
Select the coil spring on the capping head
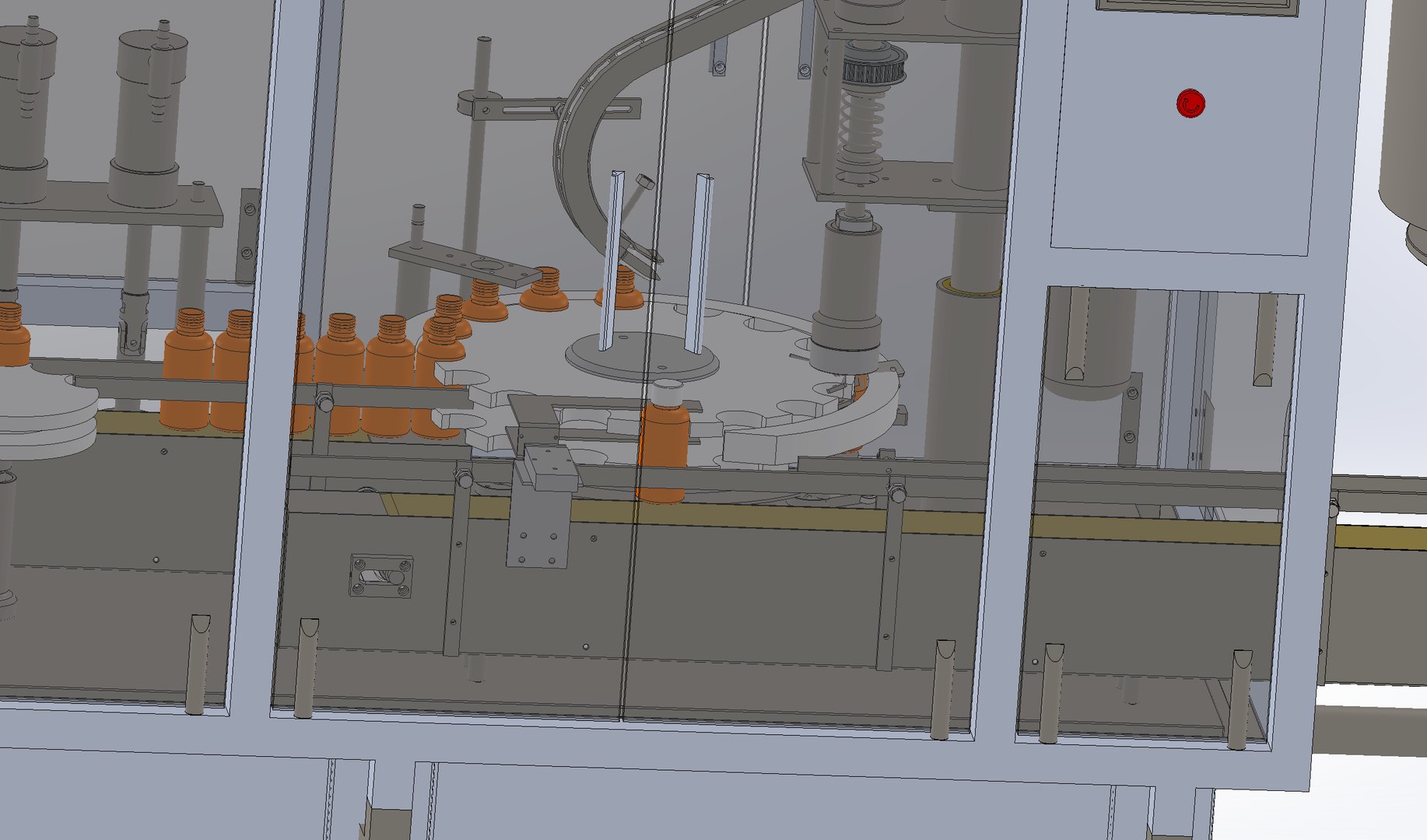[x=861, y=127]
